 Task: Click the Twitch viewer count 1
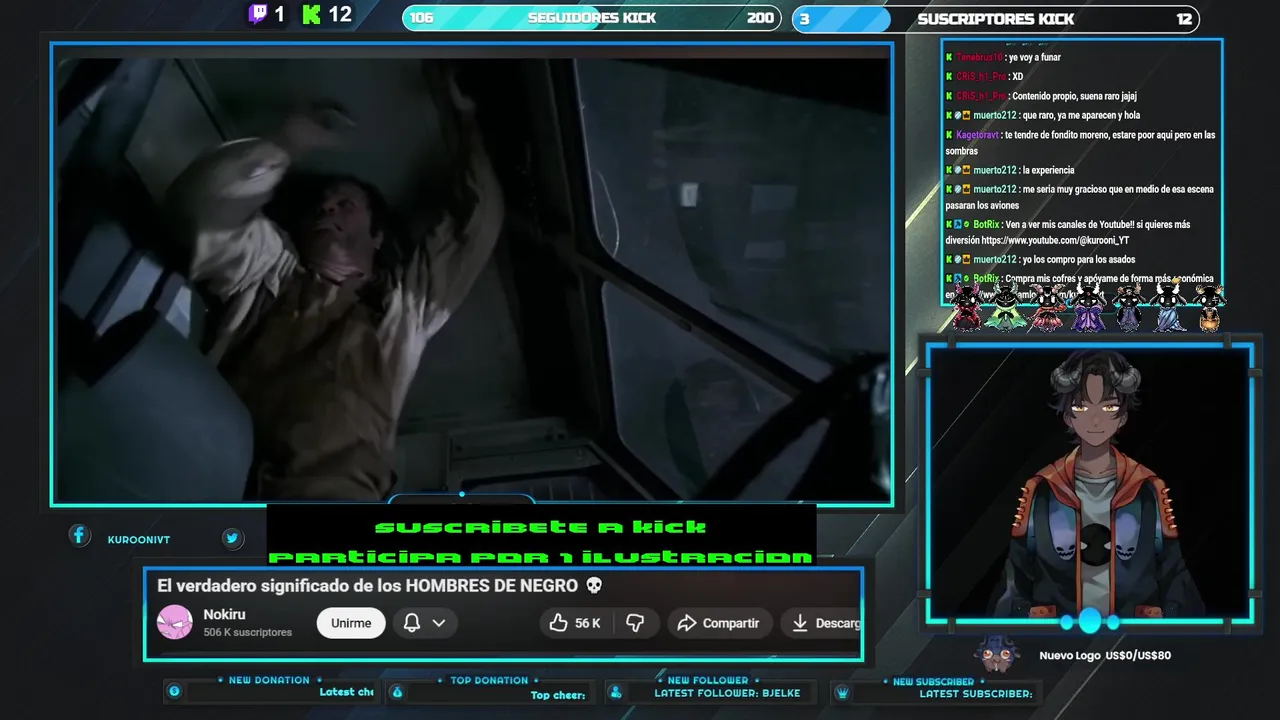click(280, 15)
